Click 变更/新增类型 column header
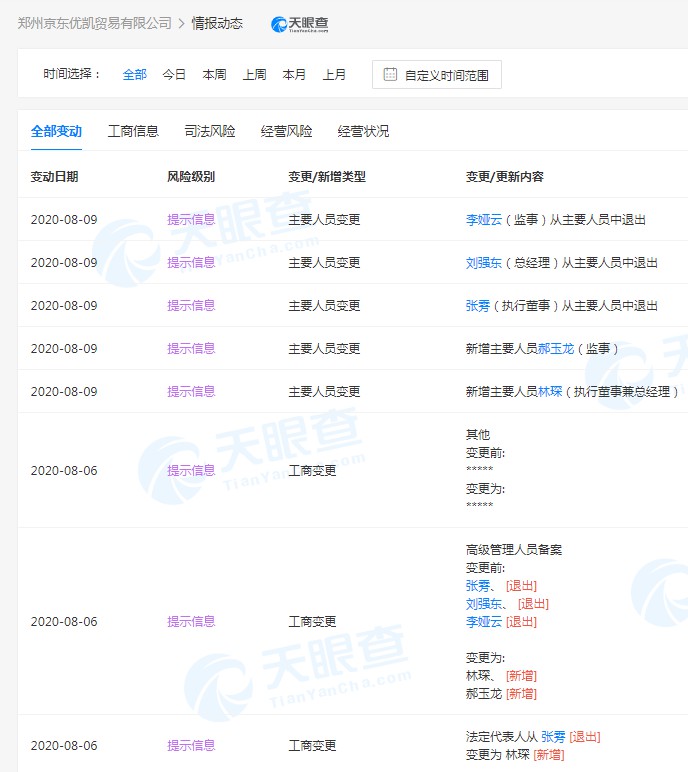Screen dimensions: 688x772 pos(327,177)
